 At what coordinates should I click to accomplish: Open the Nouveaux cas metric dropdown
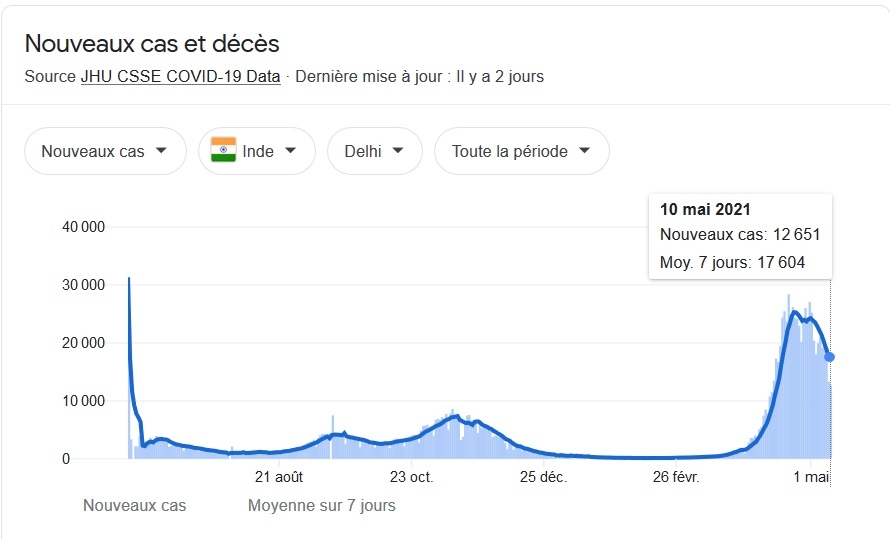click(105, 151)
